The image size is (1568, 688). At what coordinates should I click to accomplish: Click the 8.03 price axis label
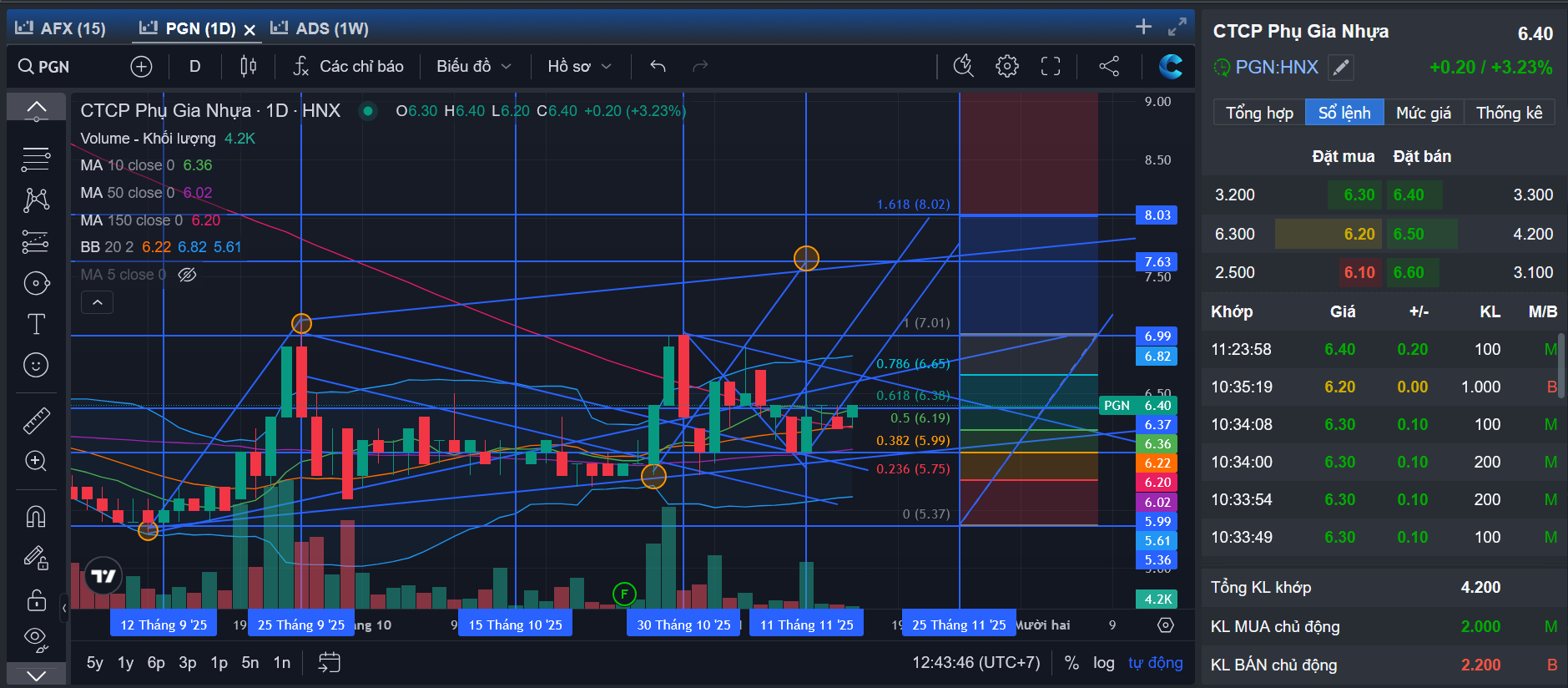click(1157, 215)
